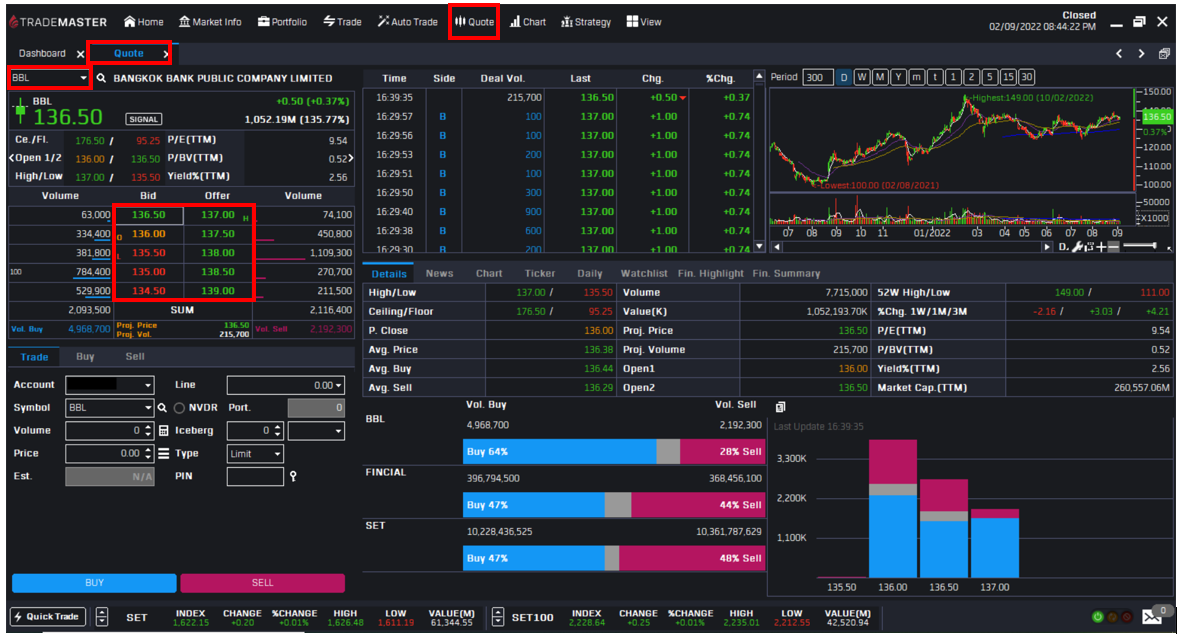Open the window list icon at tab bar
This screenshot has width=1184, height=641.
coord(1164,54)
